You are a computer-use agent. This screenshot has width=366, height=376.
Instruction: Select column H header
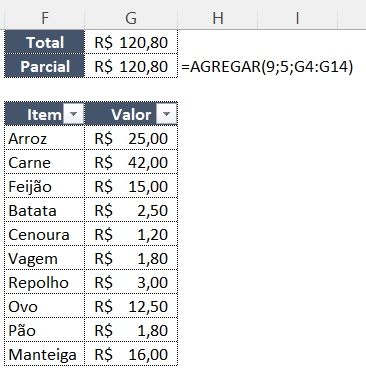pyautogui.click(x=218, y=18)
